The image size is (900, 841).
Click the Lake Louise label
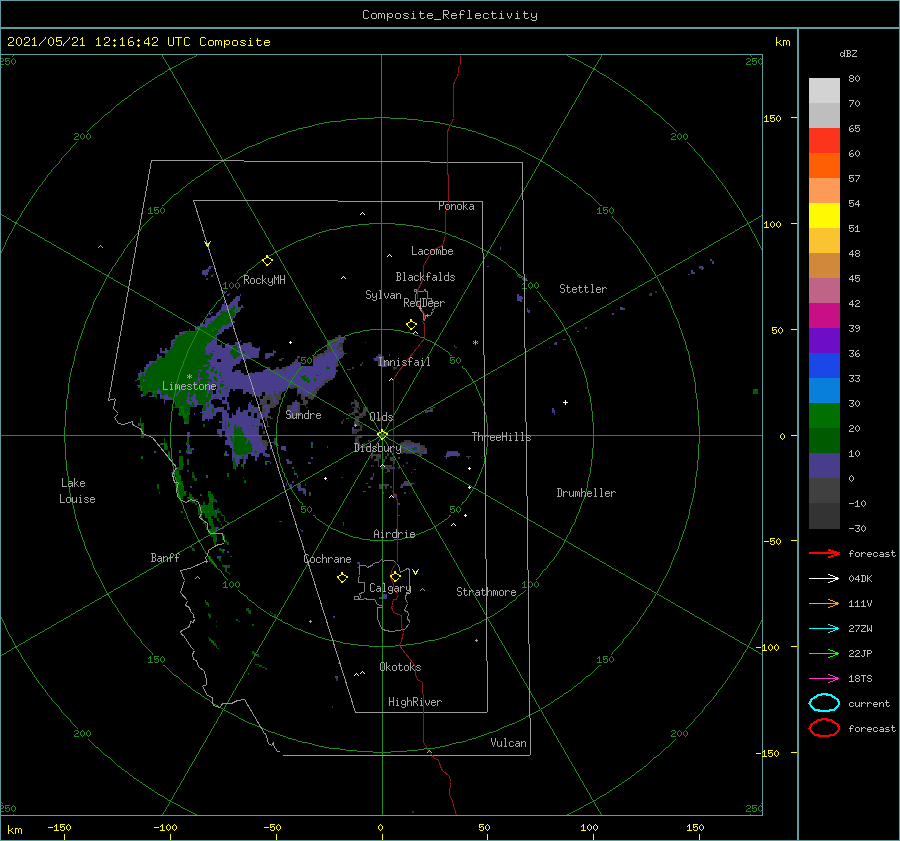[x=77, y=491]
